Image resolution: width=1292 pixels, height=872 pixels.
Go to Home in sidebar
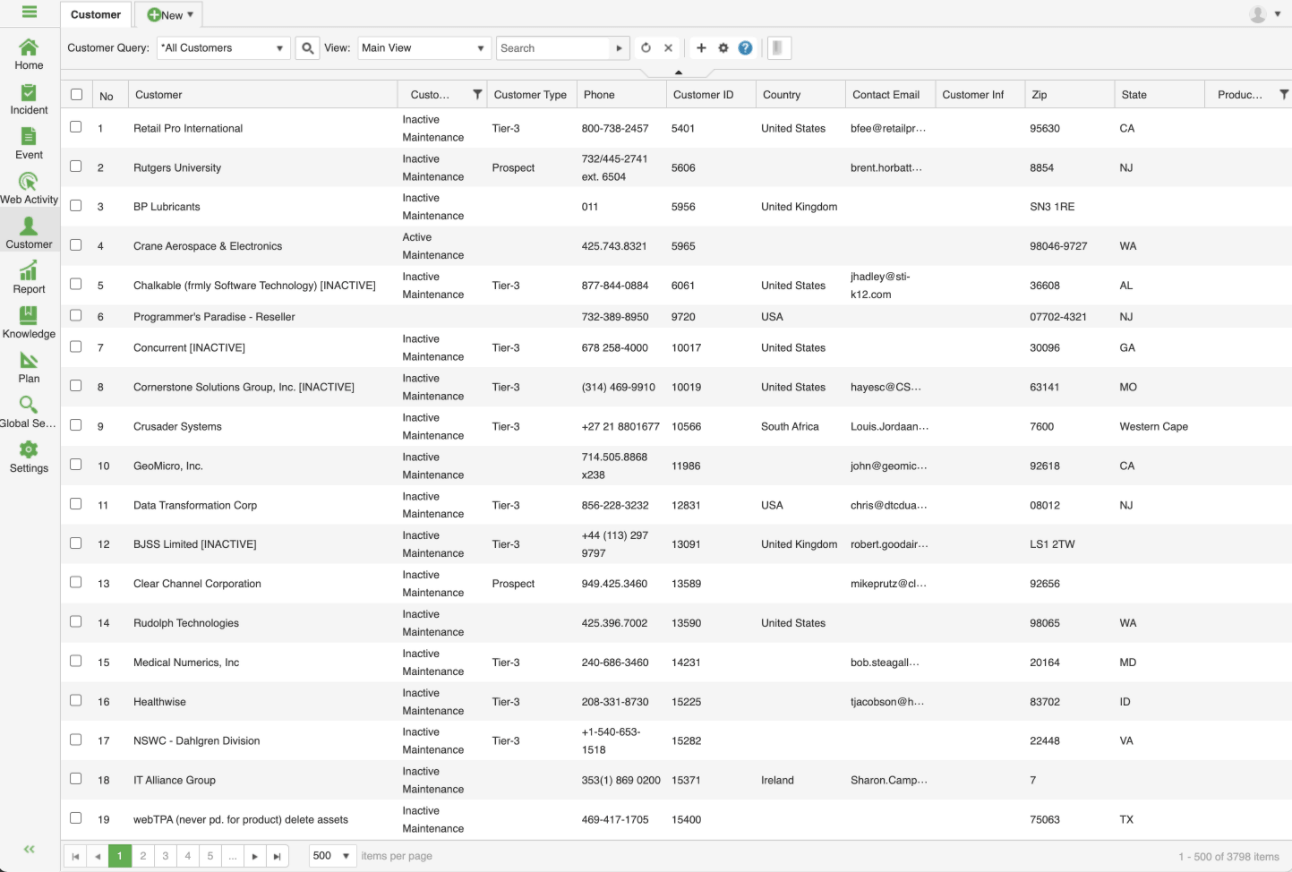[29, 54]
